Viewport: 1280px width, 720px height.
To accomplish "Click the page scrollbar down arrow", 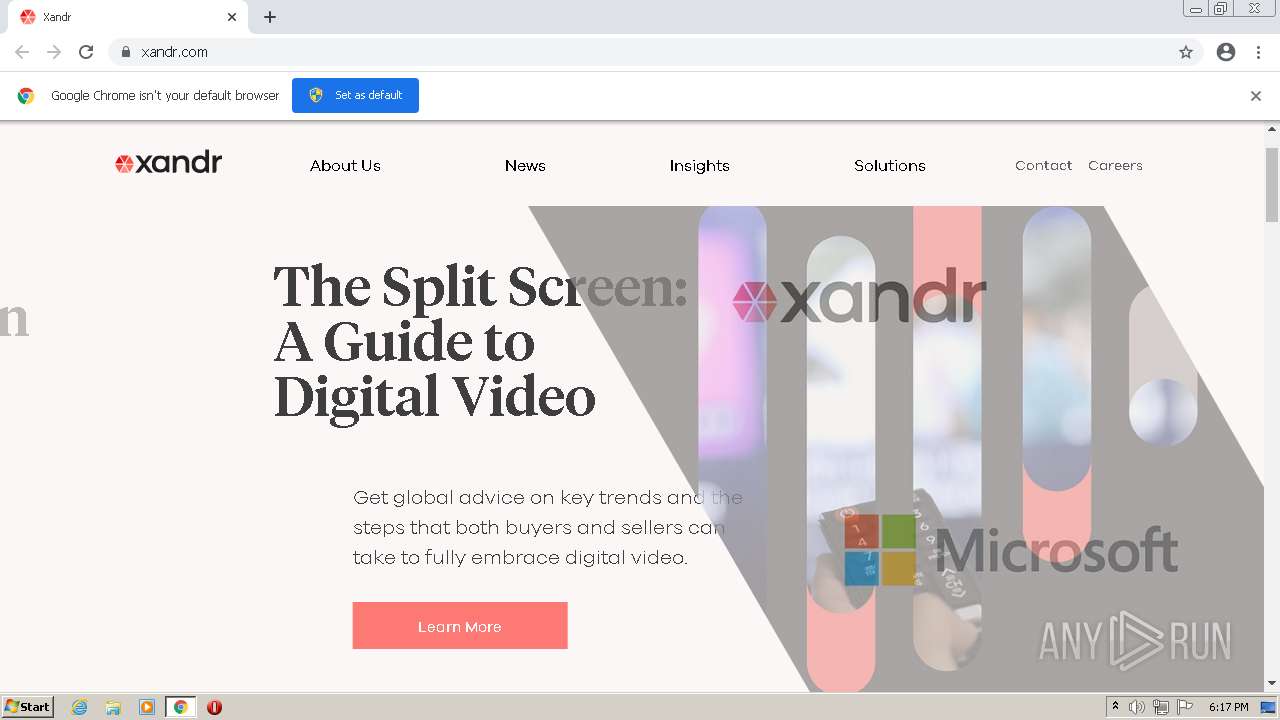I will point(1272,683).
